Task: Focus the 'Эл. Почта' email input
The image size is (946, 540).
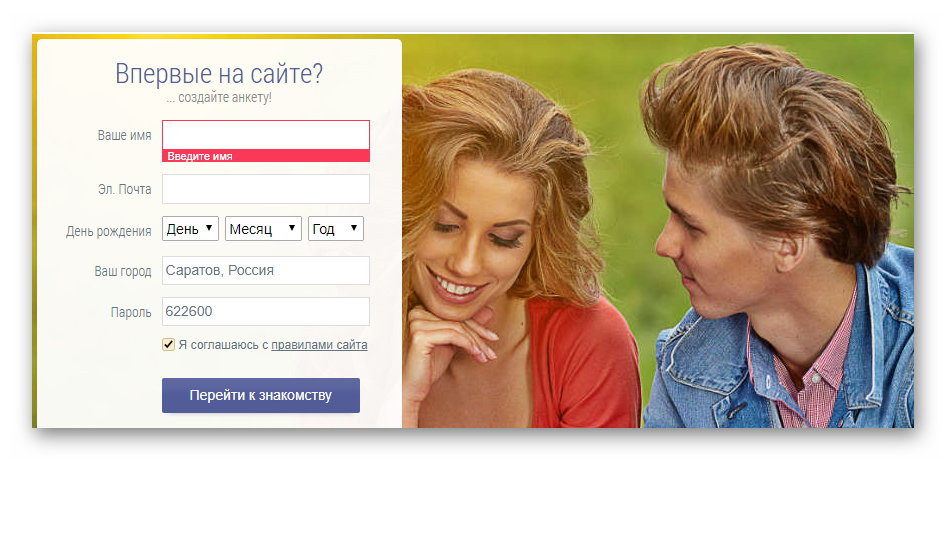Action: coord(265,189)
